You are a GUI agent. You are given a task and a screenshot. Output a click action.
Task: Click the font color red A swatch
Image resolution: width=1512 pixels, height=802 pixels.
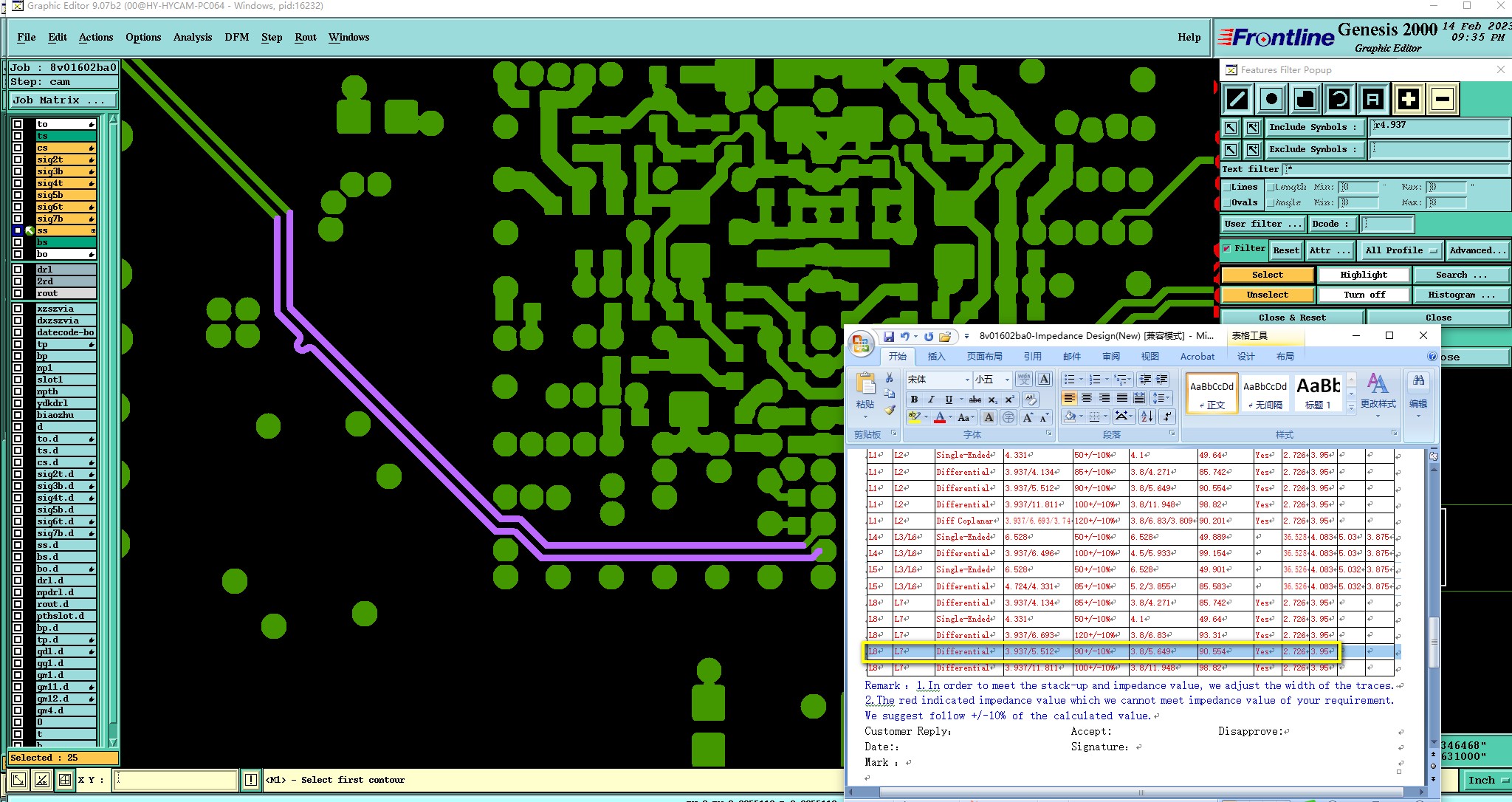[939, 418]
